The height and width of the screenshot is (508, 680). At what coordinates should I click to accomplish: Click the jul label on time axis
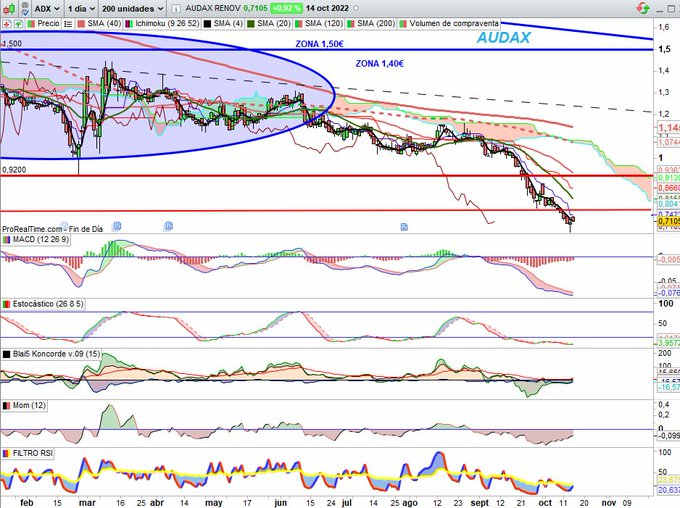[x=347, y=502]
